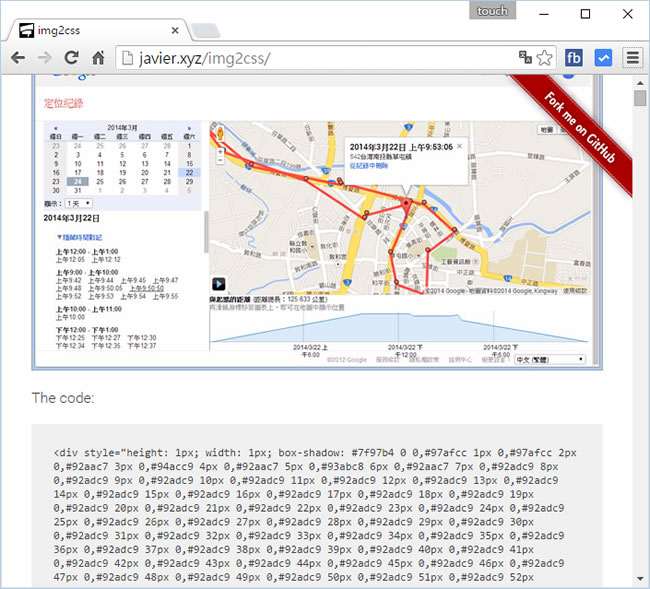Screen dimensions: 650x589
Task: Open the display duration dropdown under the calendar
Action: point(75,203)
